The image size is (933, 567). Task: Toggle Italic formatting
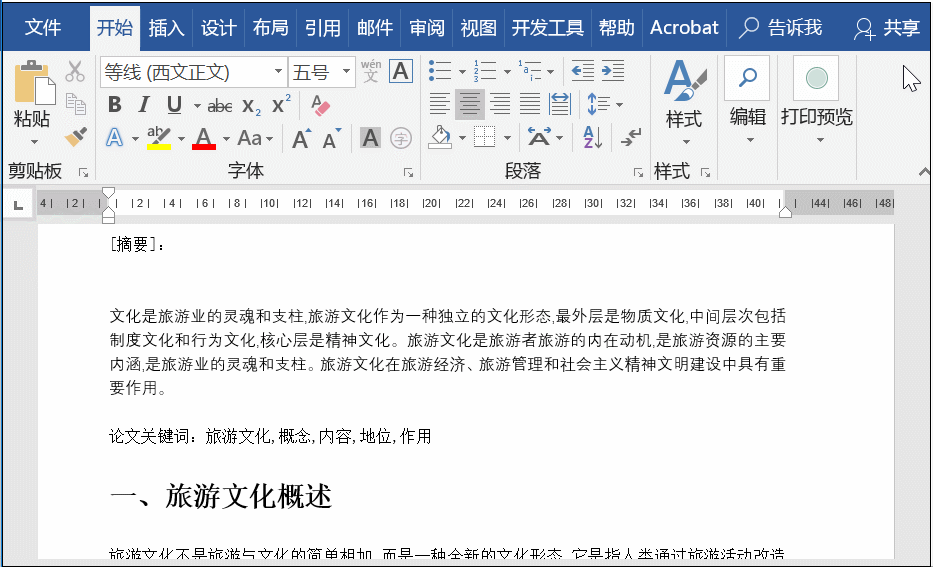pyautogui.click(x=143, y=105)
